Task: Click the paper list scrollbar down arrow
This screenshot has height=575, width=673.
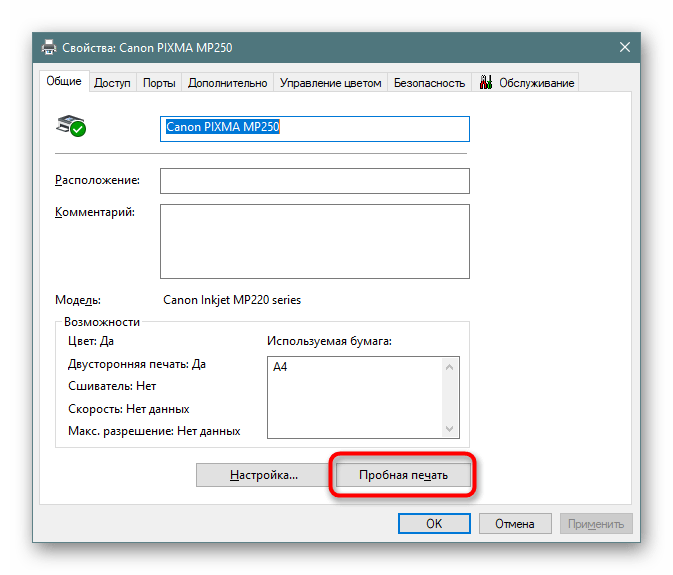Action: [452, 428]
